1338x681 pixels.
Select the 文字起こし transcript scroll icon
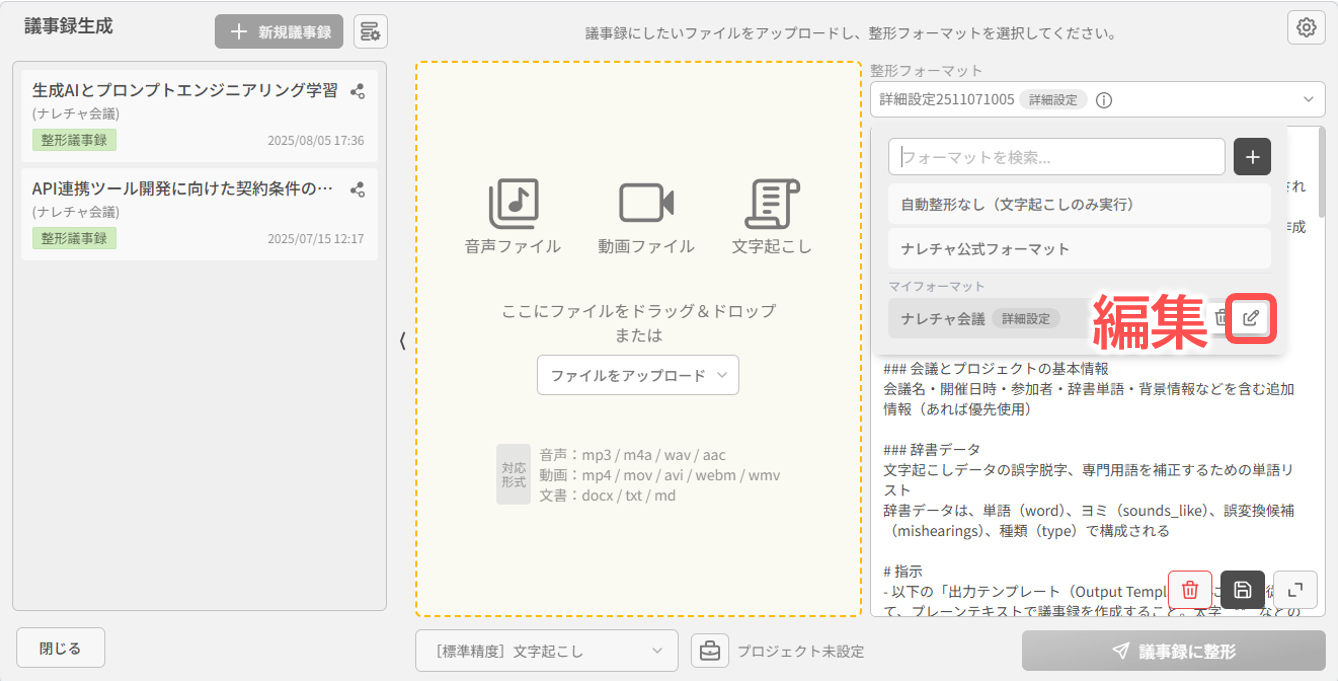771,204
